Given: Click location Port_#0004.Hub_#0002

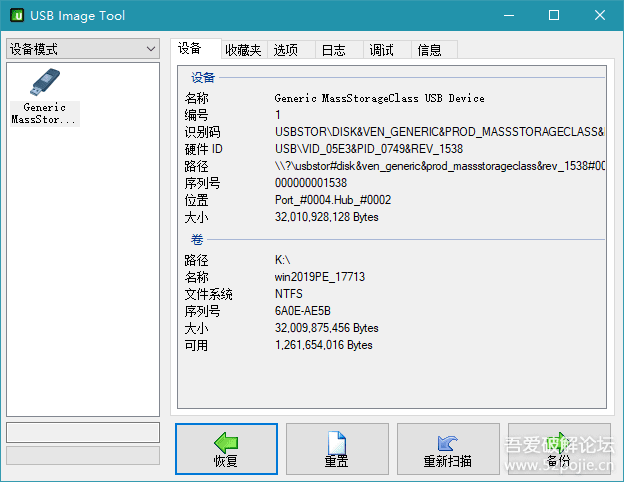Looking at the screenshot, I should [333, 200].
